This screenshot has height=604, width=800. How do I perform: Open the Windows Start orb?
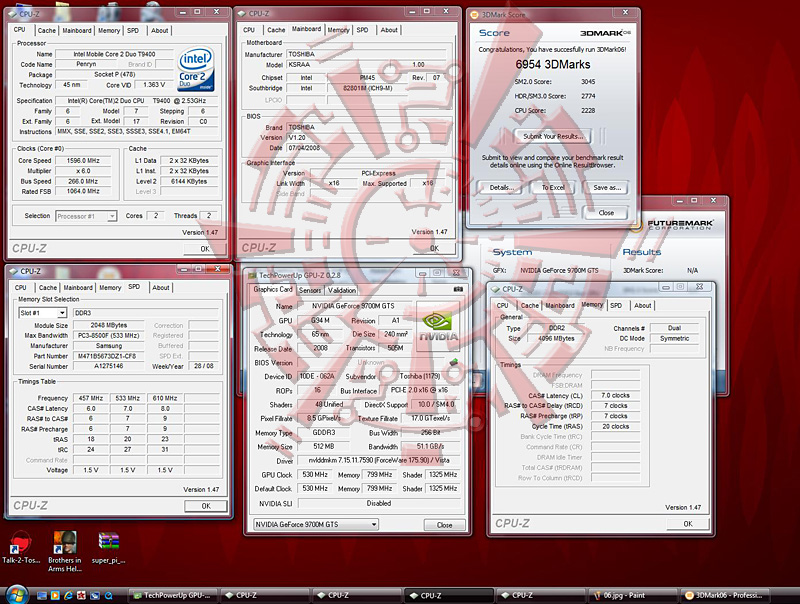pyautogui.click(x=16, y=594)
